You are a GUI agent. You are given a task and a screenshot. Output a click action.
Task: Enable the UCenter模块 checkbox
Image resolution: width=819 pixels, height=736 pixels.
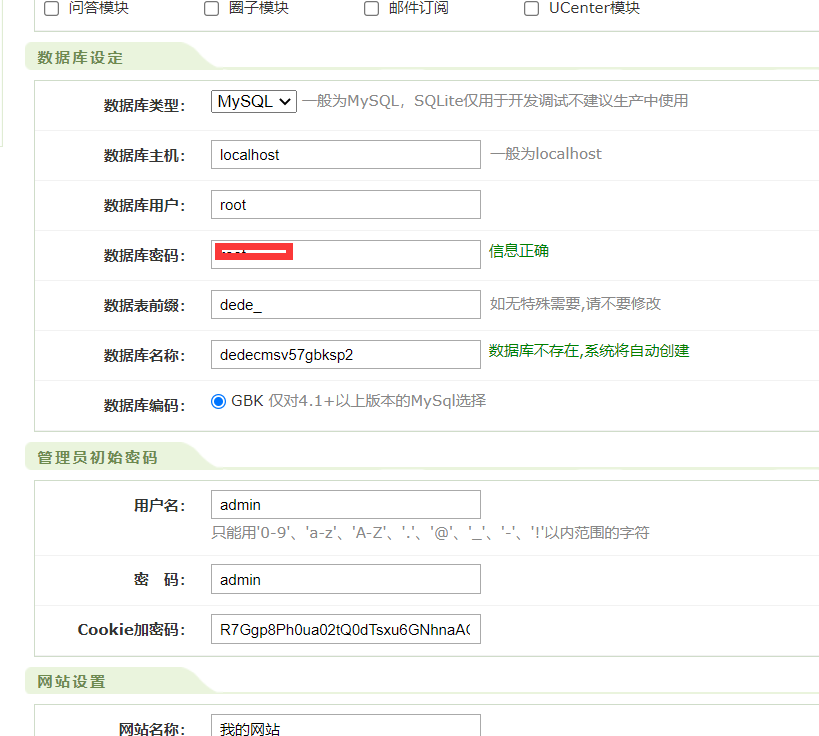click(x=531, y=8)
